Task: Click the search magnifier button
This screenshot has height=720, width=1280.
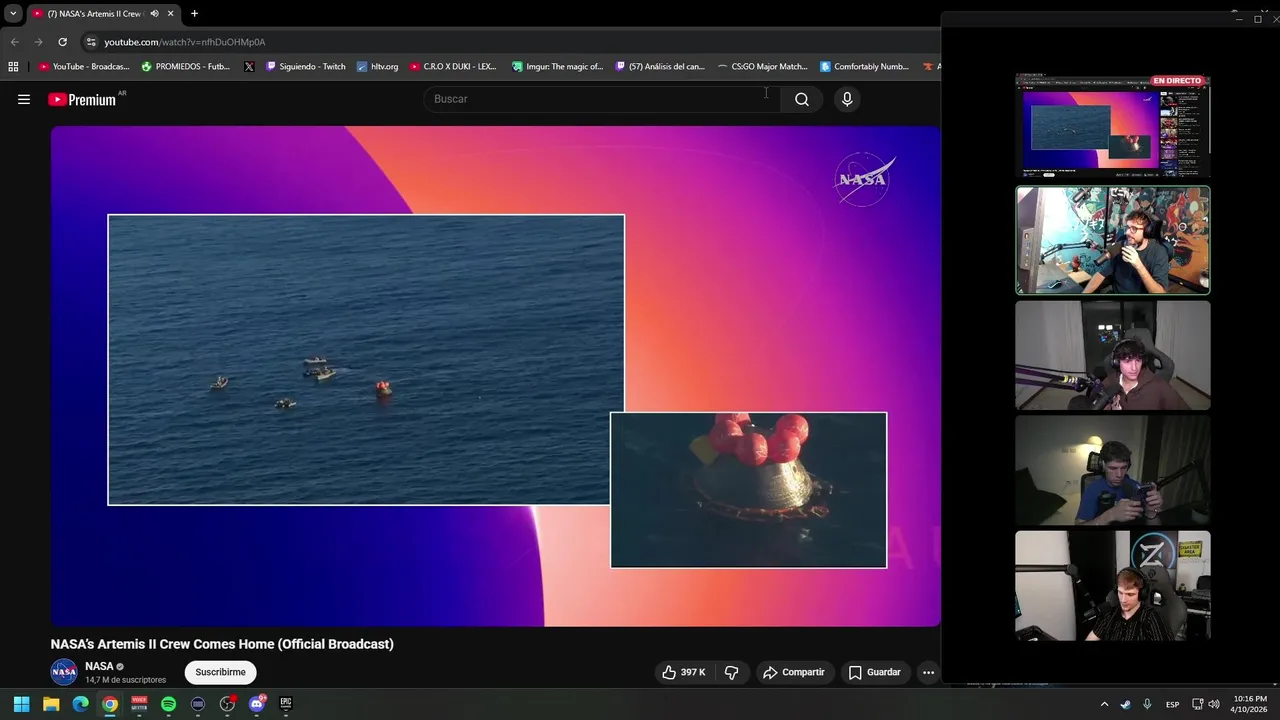Action: click(802, 99)
